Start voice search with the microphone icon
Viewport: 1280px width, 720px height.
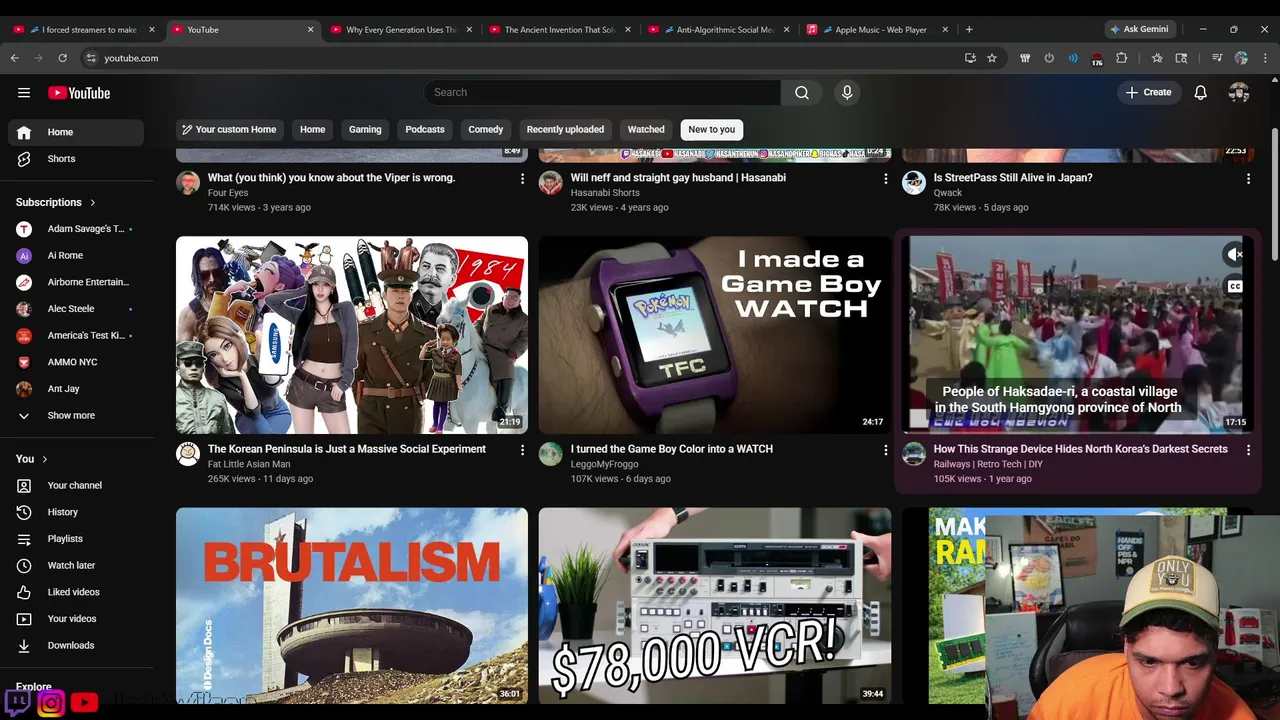847,92
